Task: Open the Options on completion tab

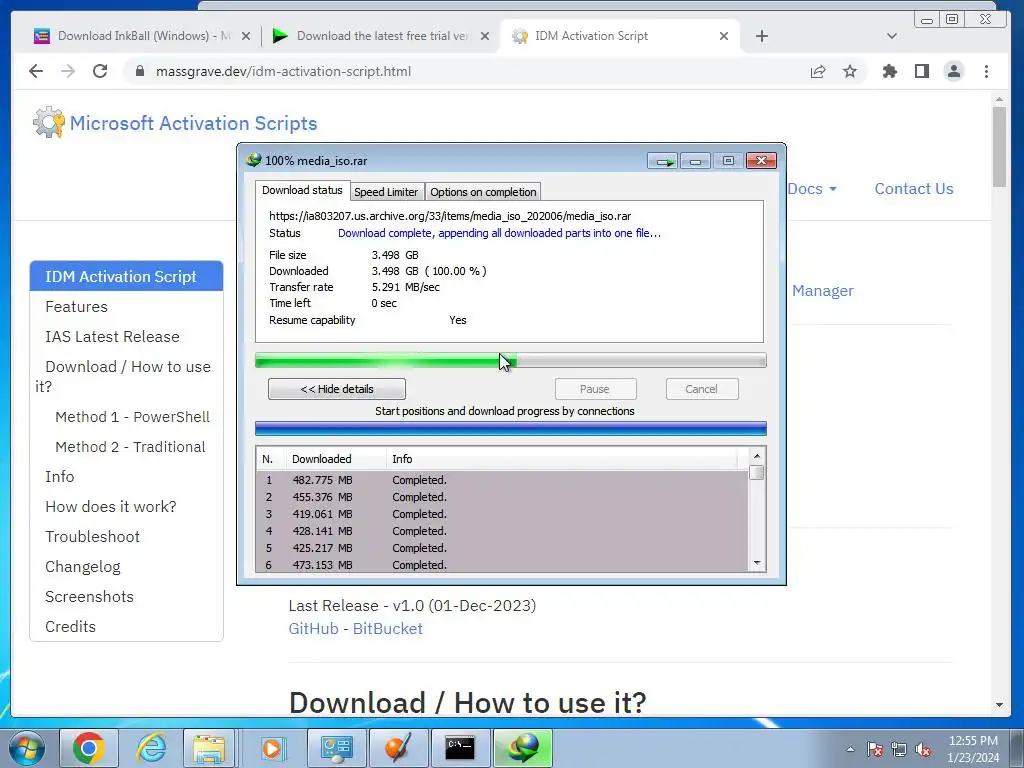Action: click(483, 192)
